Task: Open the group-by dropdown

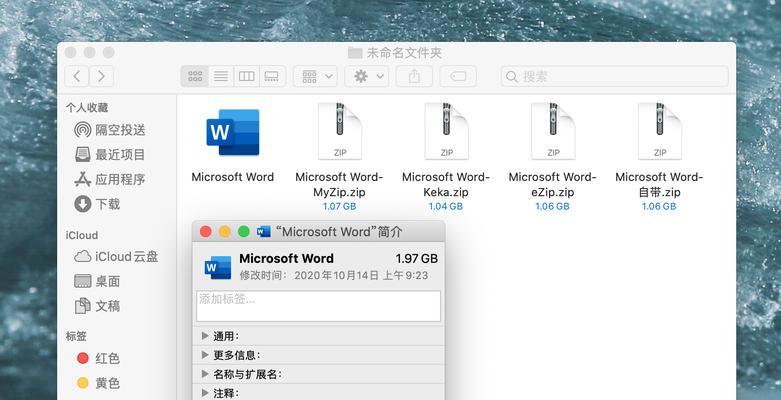Action: click(x=315, y=76)
